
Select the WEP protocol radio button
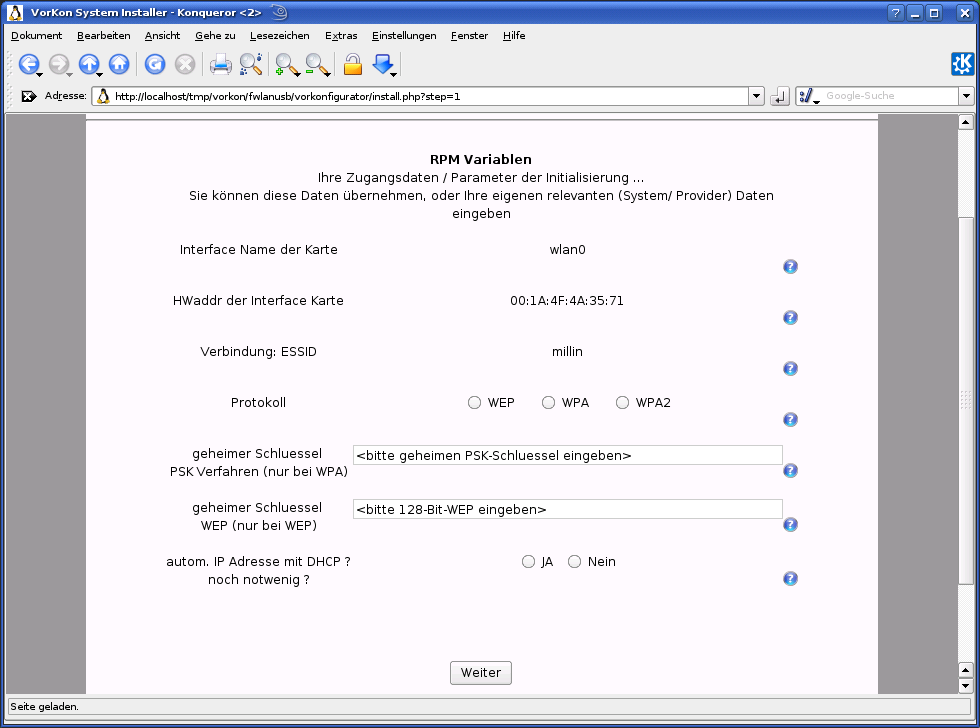(474, 403)
